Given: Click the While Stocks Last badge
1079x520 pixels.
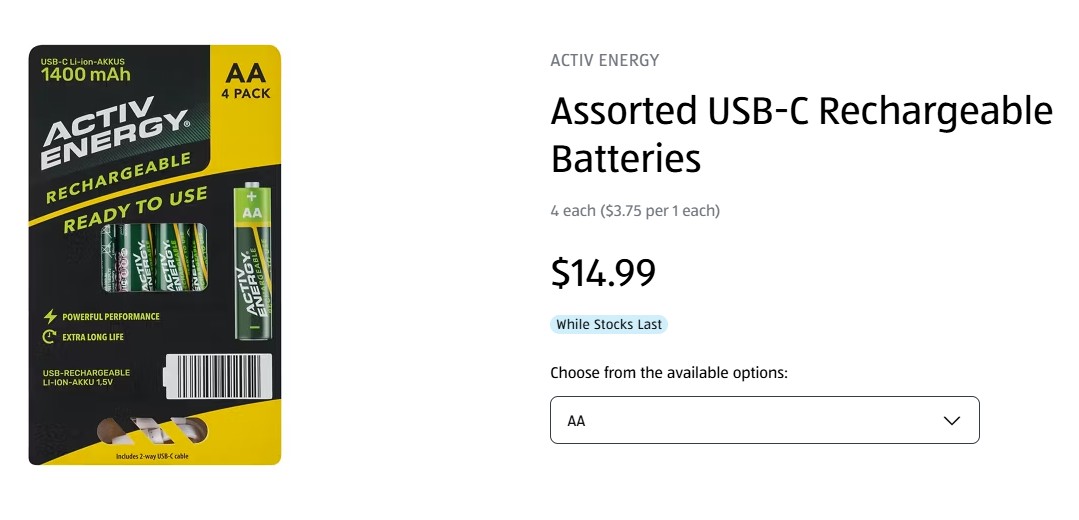Looking at the screenshot, I should click(609, 325).
